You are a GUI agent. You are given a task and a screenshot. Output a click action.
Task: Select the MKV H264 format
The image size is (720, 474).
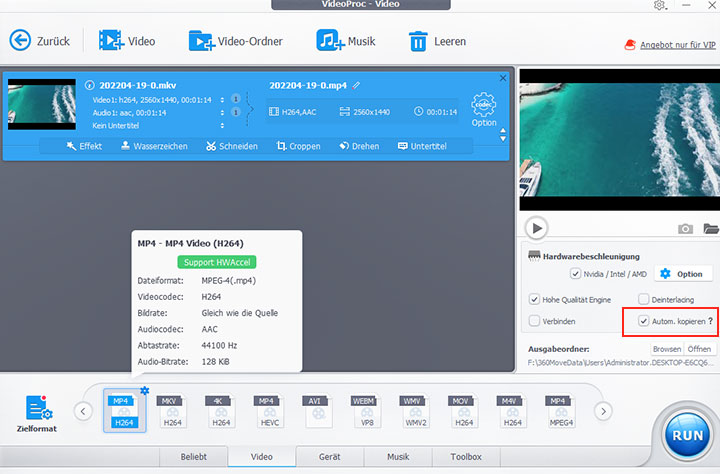[x=172, y=411]
